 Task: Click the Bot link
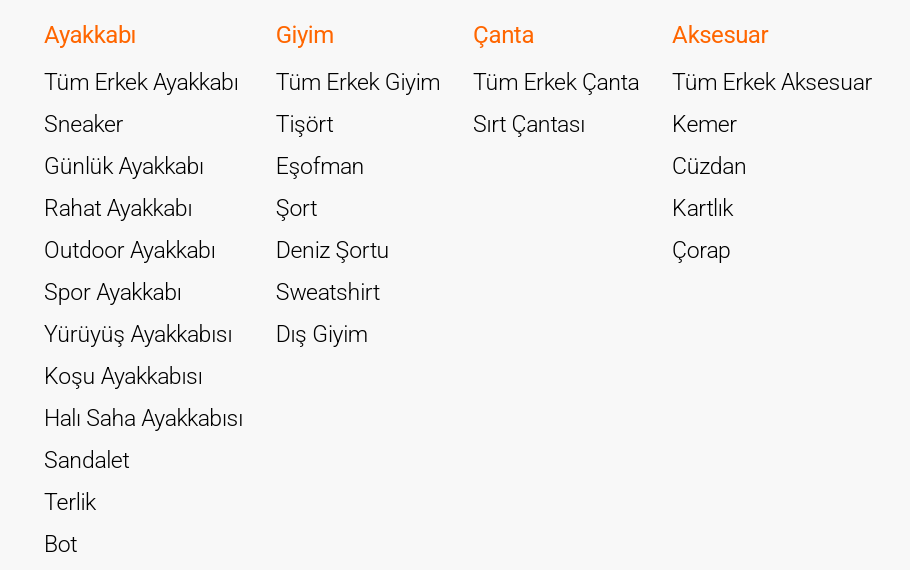60,544
